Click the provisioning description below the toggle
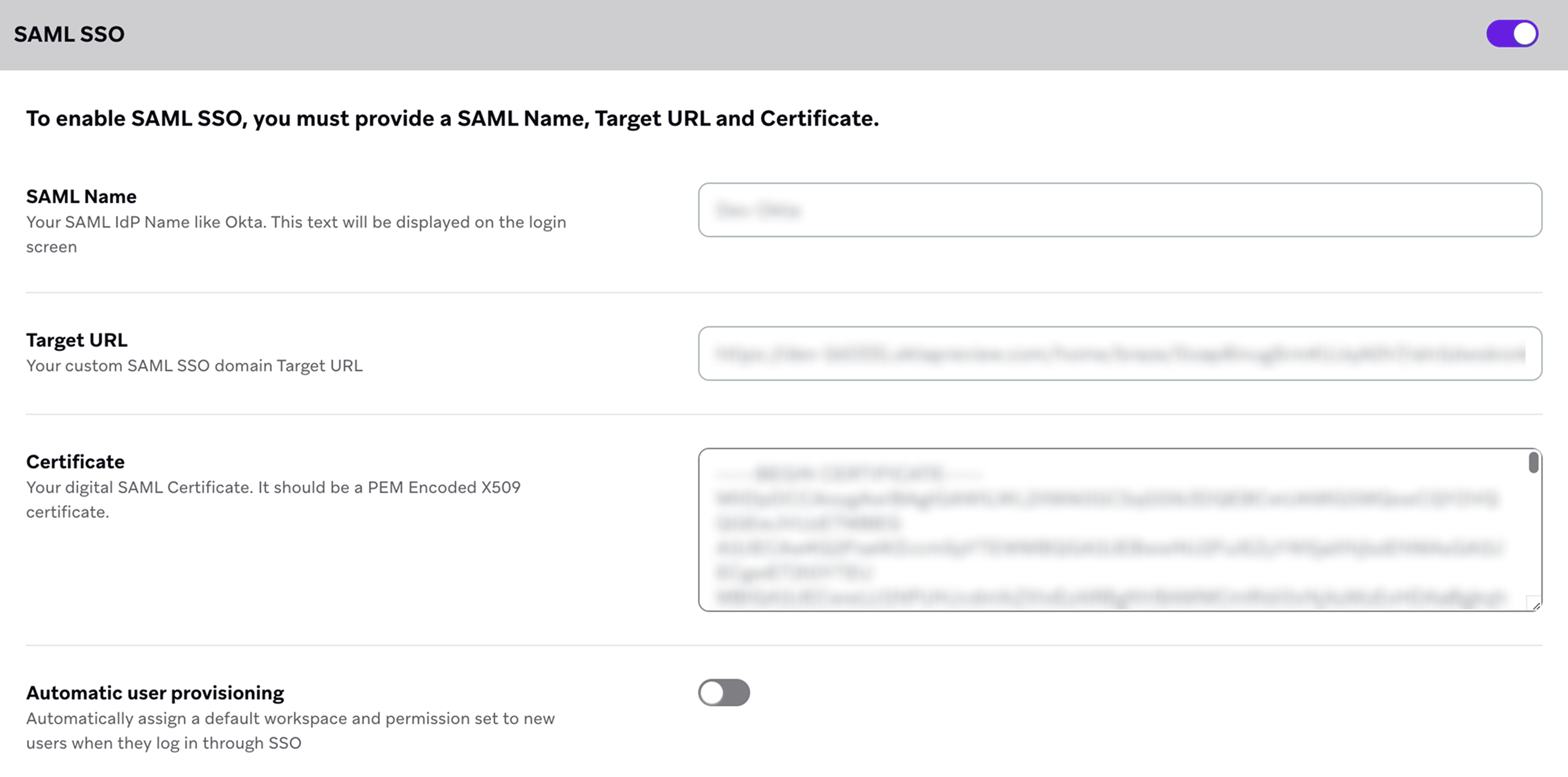Image resolution: width=1568 pixels, height=777 pixels. coord(290,730)
